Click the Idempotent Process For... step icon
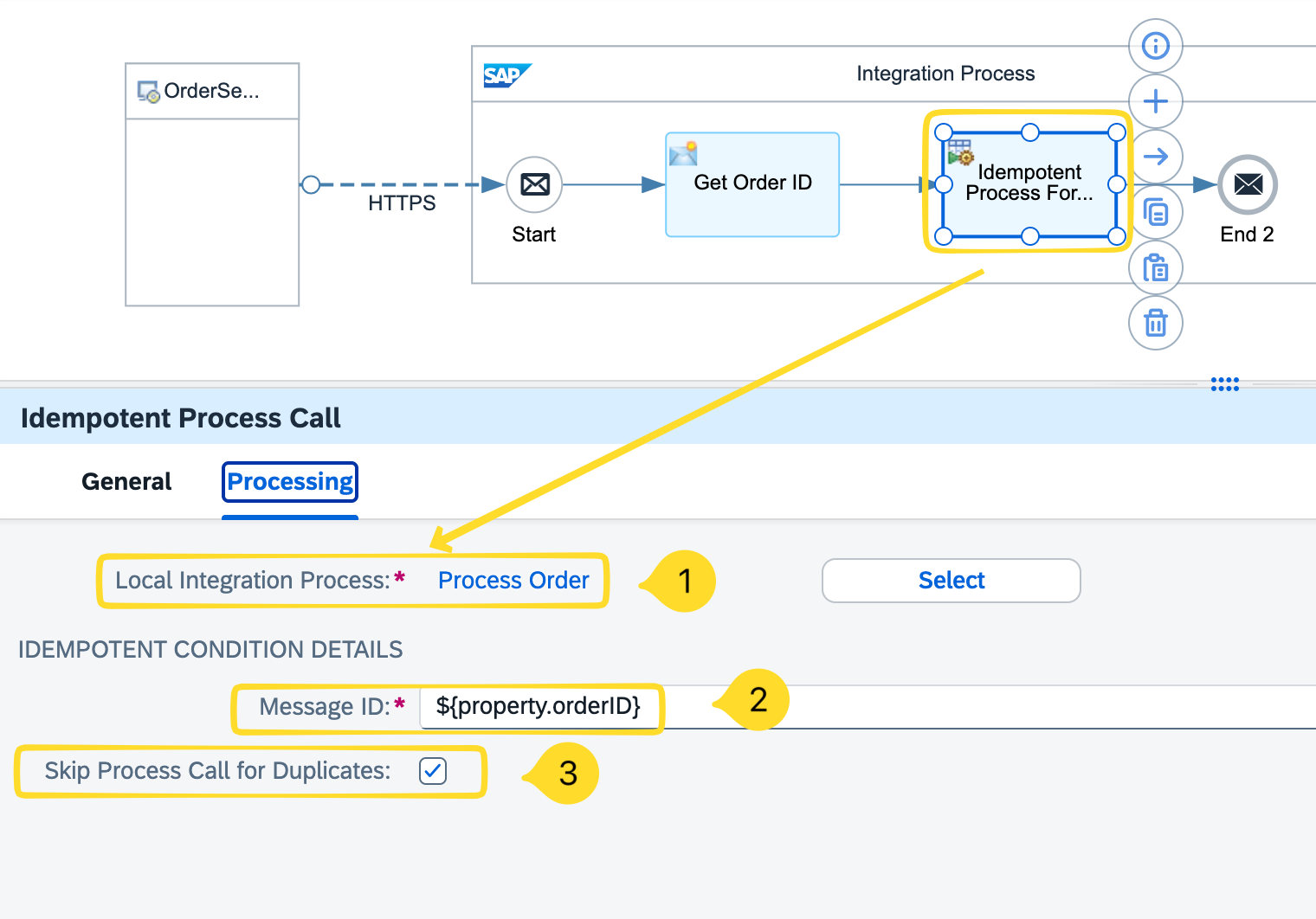Screen dimensions: 1316x919 [x=961, y=152]
